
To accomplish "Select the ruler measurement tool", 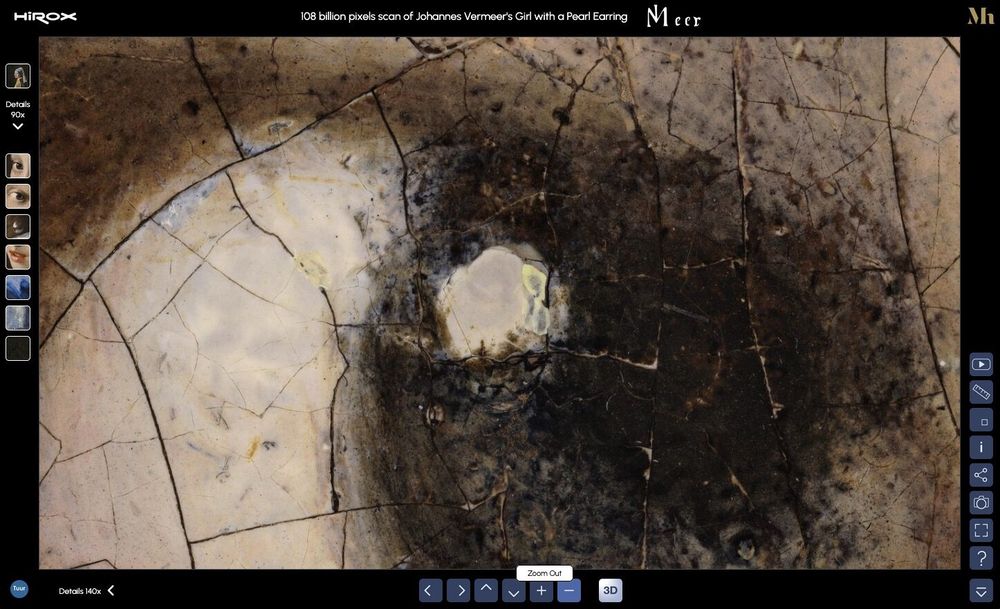I will [x=981, y=392].
